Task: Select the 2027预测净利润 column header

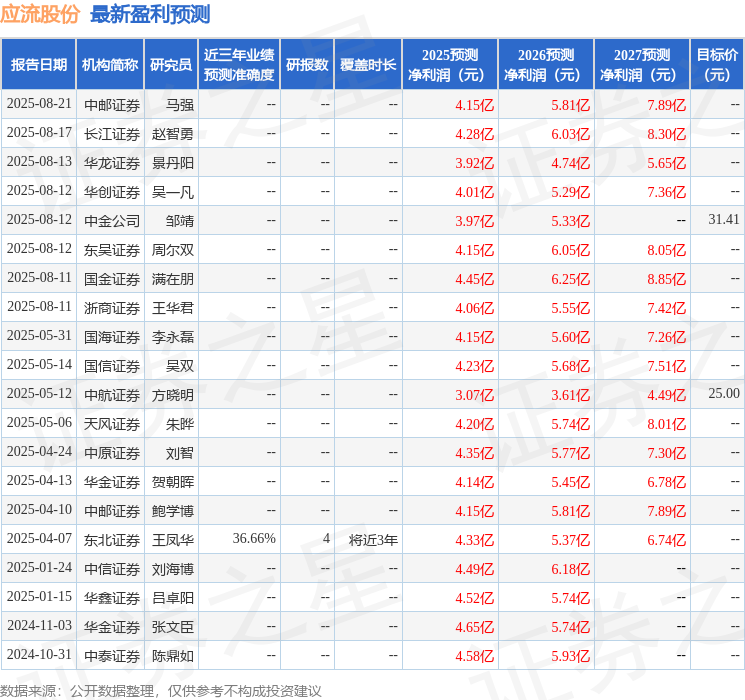Action: (642, 65)
